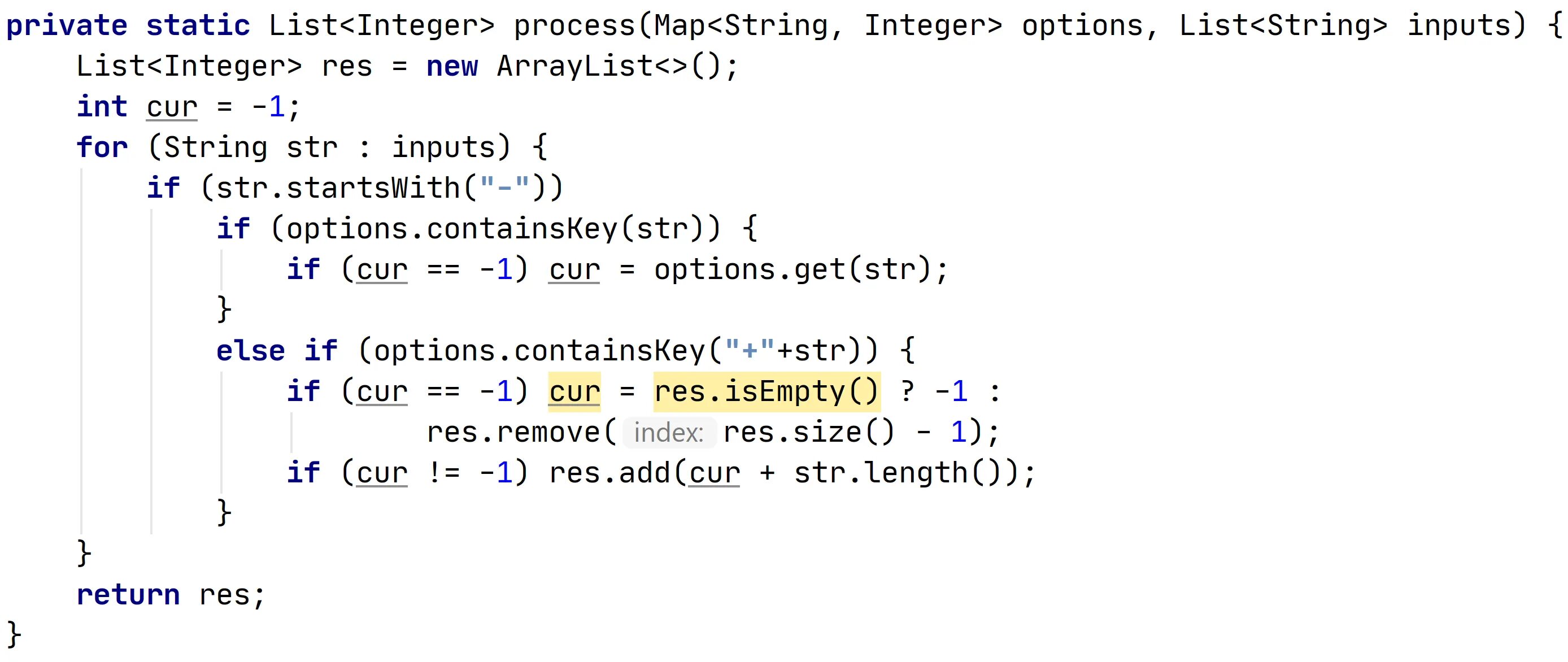The height and width of the screenshot is (662, 1568).
Task: Click 'res.remove' method call
Action: click(x=513, y=433)
